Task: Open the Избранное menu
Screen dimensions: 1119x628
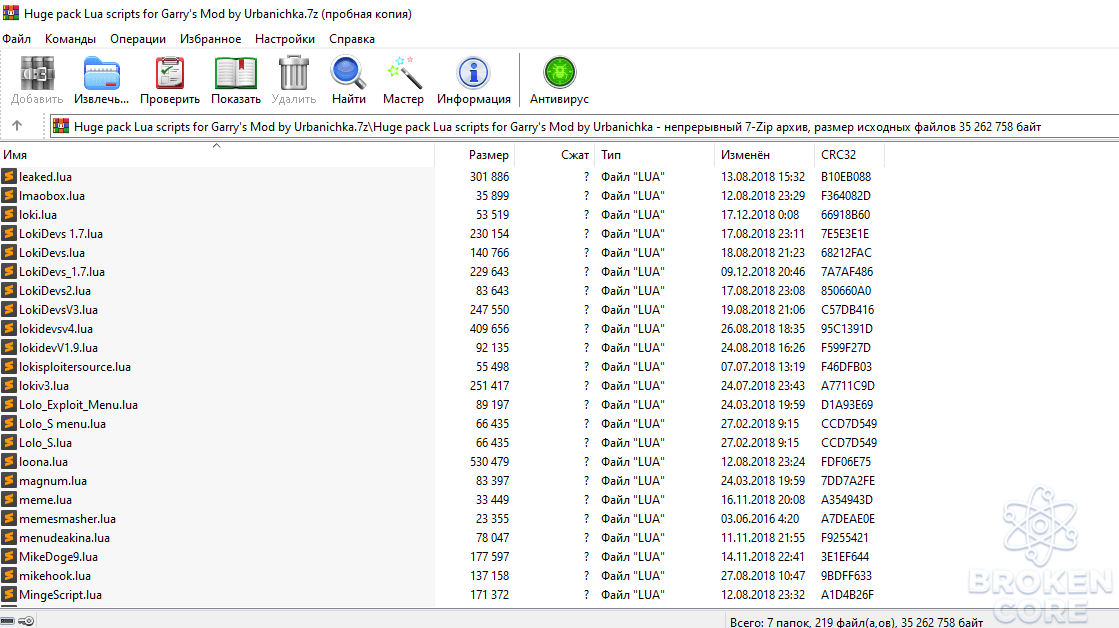Action: [211, 39]
